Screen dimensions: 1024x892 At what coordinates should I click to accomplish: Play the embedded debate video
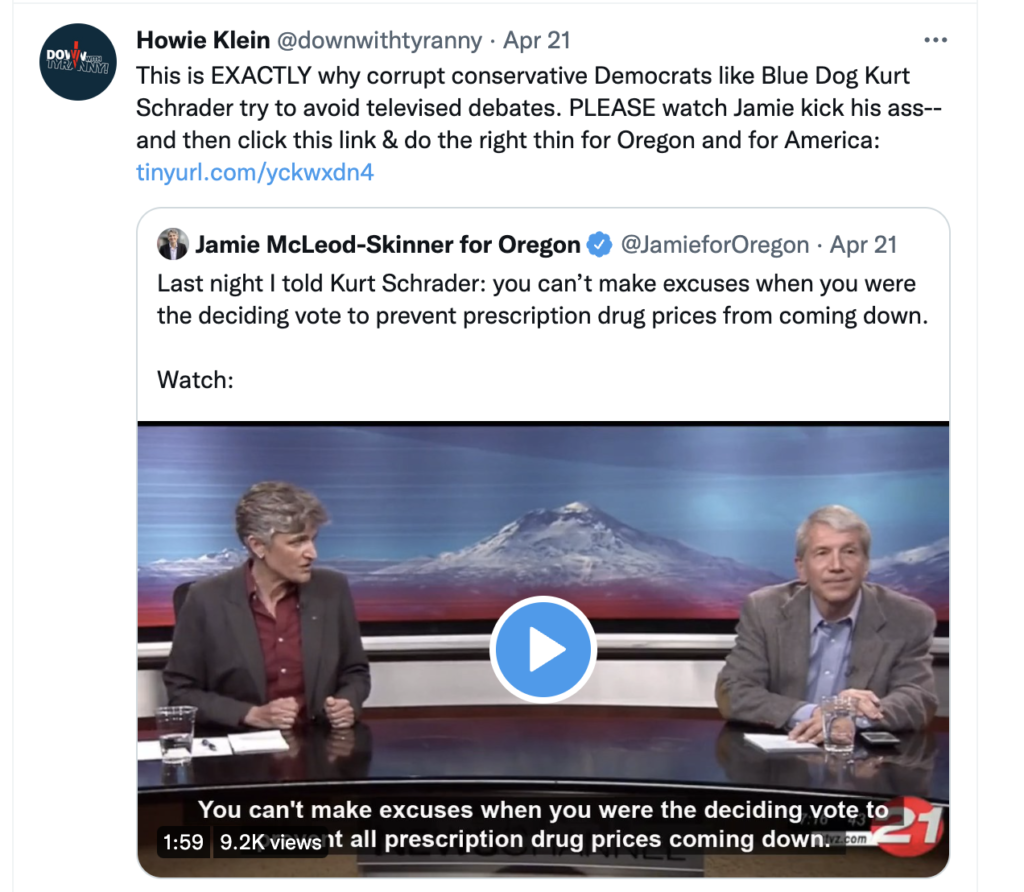pos(543,650)
